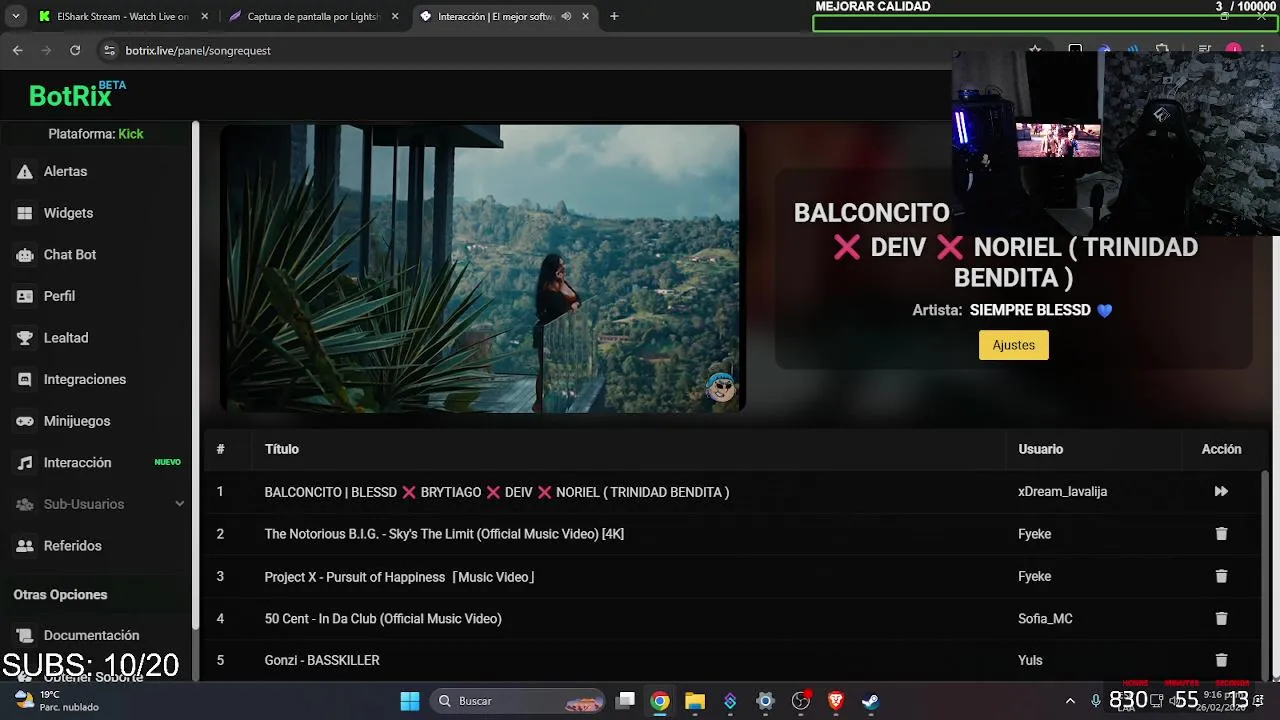Click the taskbar Buscar search box
This screenshot has width=1280, height=720.
coord(518,701)
